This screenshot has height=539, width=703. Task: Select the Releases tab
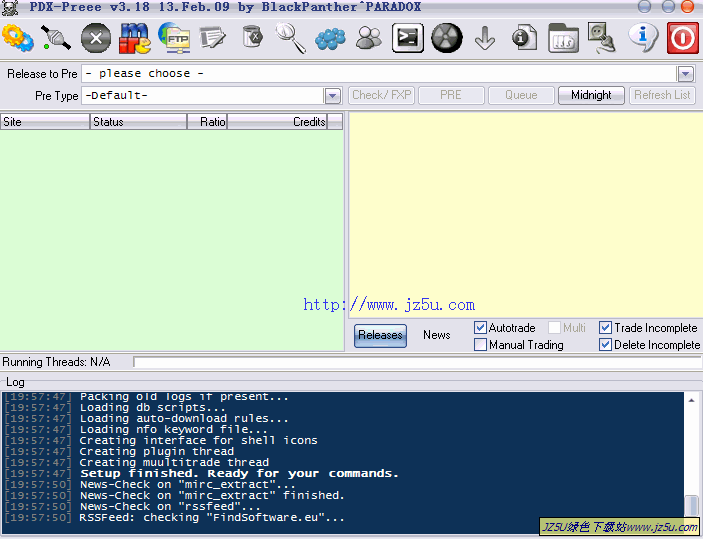click(x=380, y=336)
